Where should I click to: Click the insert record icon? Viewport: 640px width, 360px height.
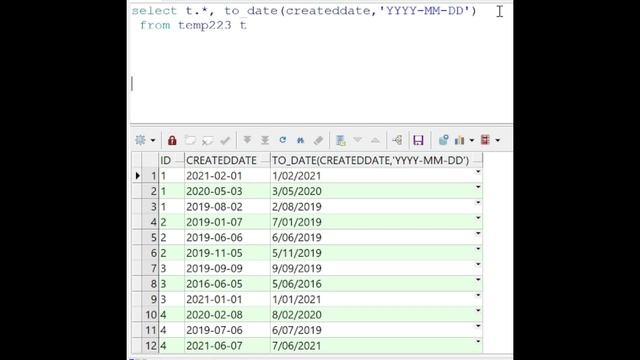pyautogui.click(x=190, y=140)
